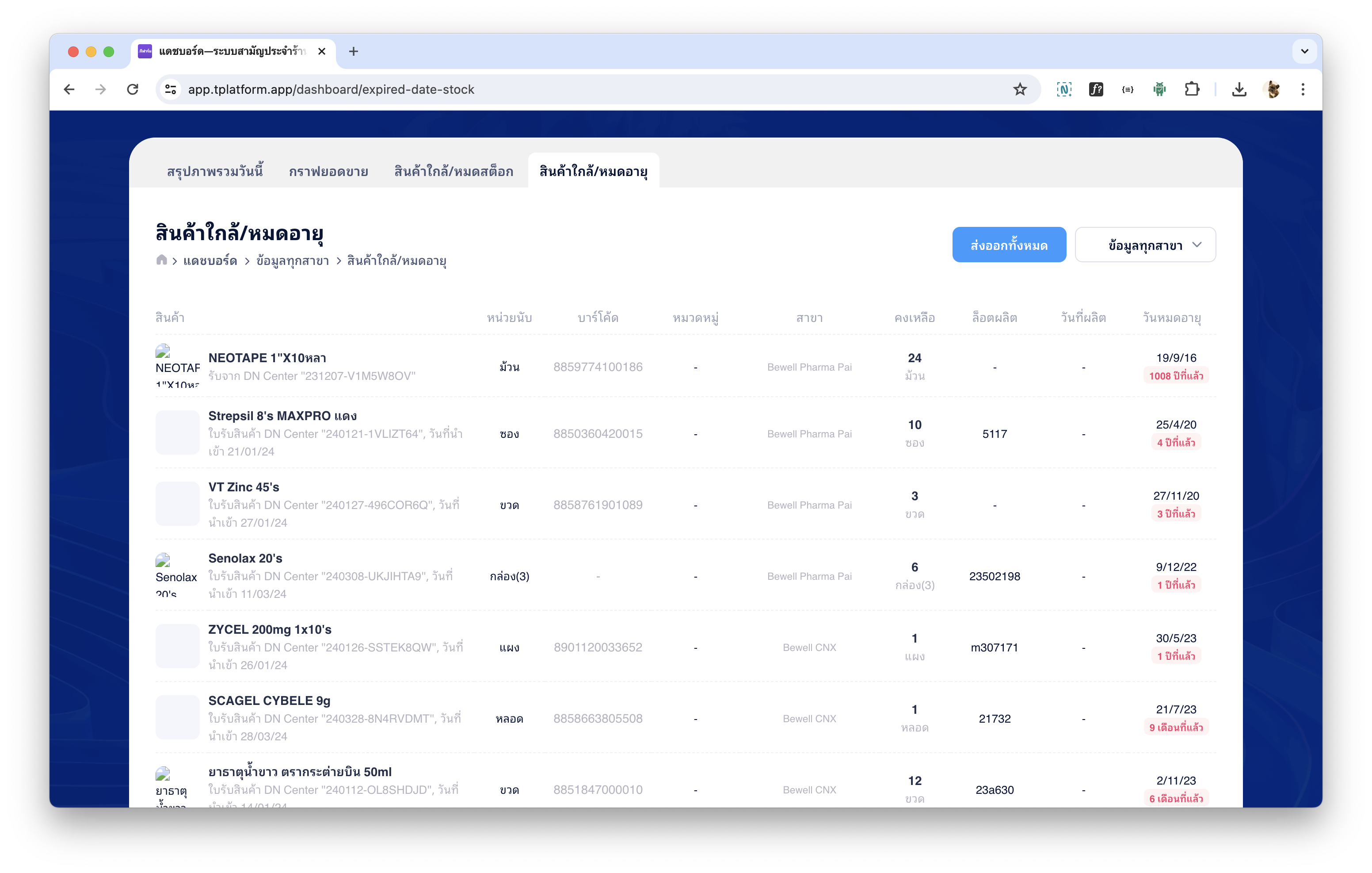Click the site information icon in address bar
The width and height of the screenshot is (1372, 873).
(170, 89)
